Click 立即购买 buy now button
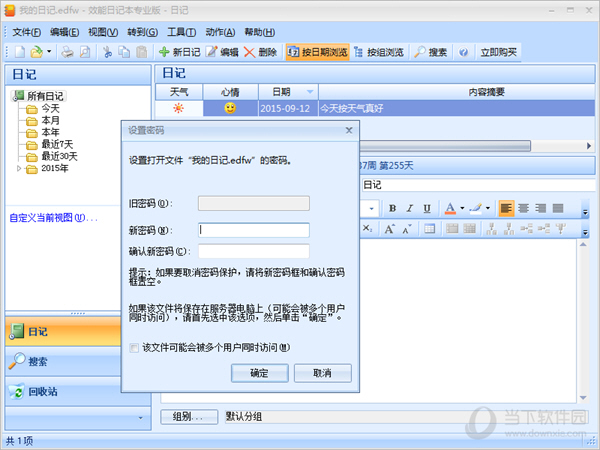The width and height of the screenshot is (600, 450). click(x=499, y=52)
